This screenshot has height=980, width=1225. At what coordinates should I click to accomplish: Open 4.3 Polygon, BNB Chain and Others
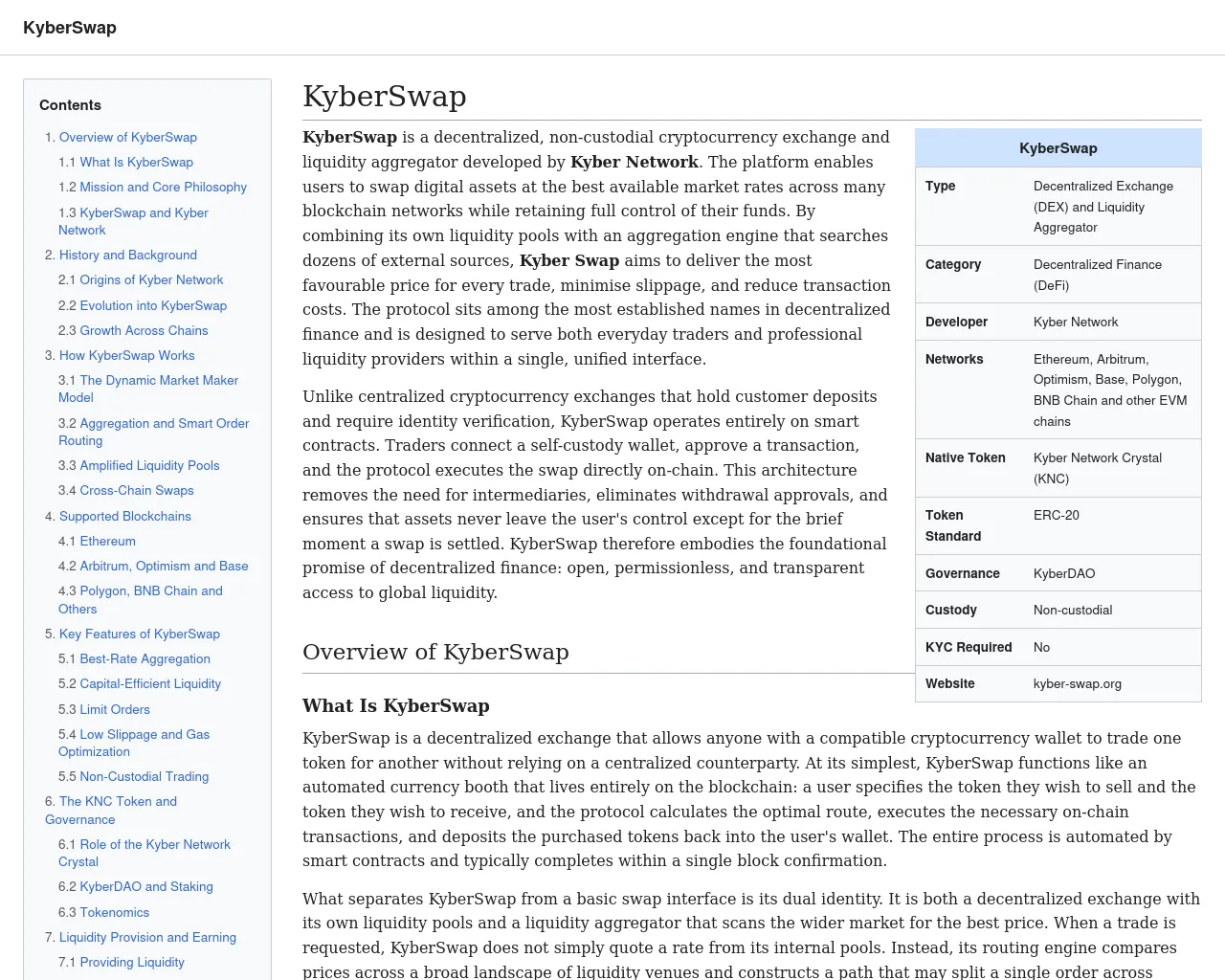click(x=141, y=599)
